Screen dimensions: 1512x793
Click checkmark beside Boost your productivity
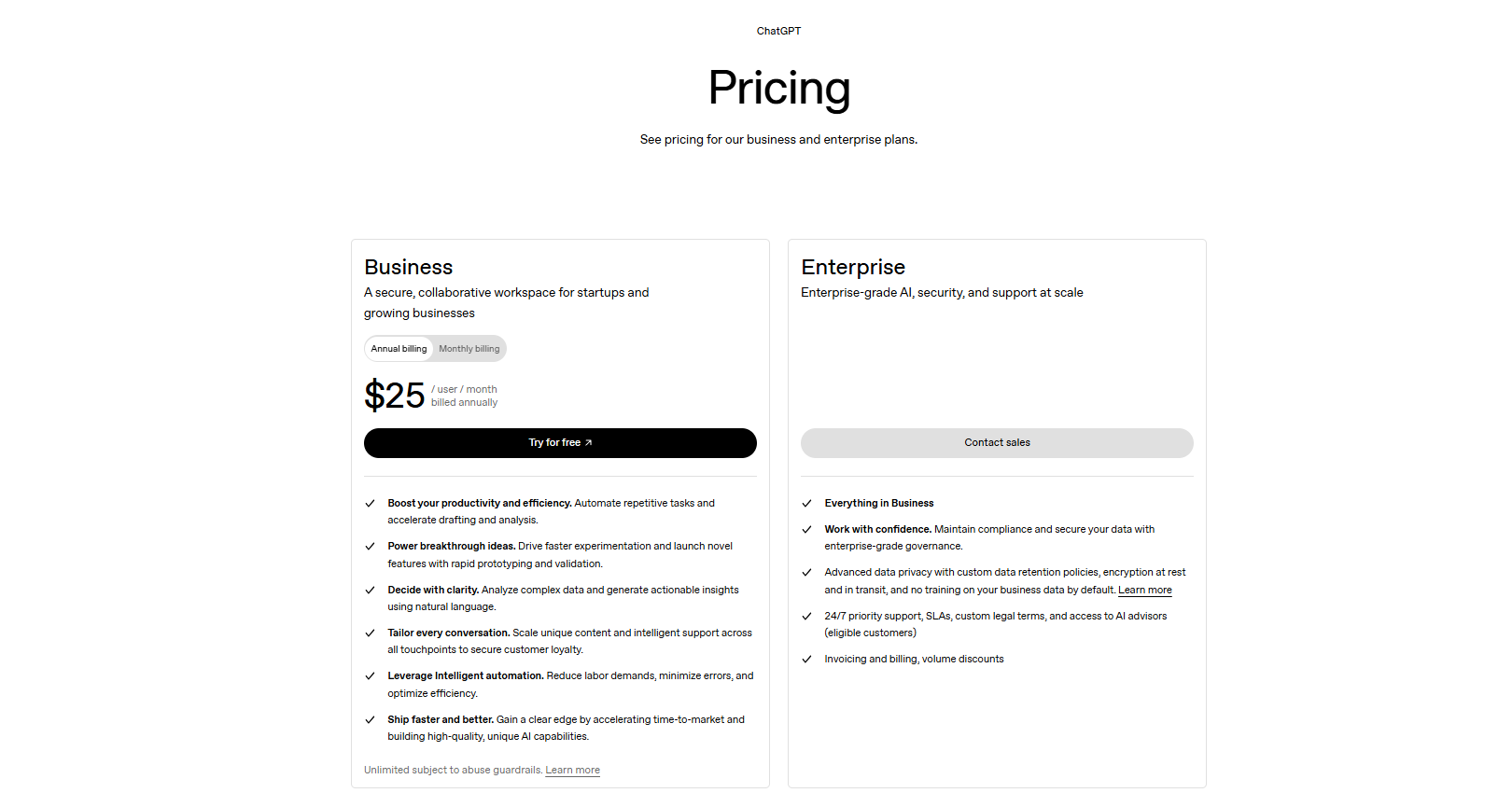[x=370, y=504]
